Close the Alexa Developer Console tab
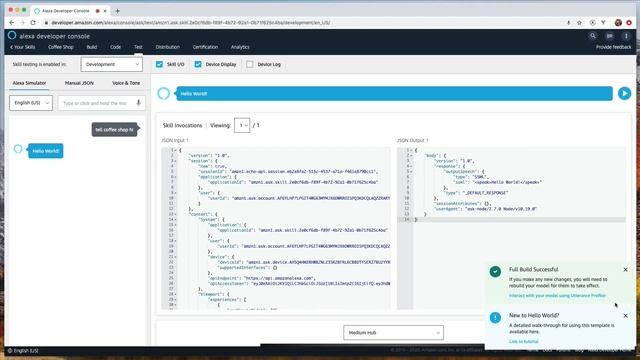The height and width of the screenshot is (360, 640). coord(105,11)
